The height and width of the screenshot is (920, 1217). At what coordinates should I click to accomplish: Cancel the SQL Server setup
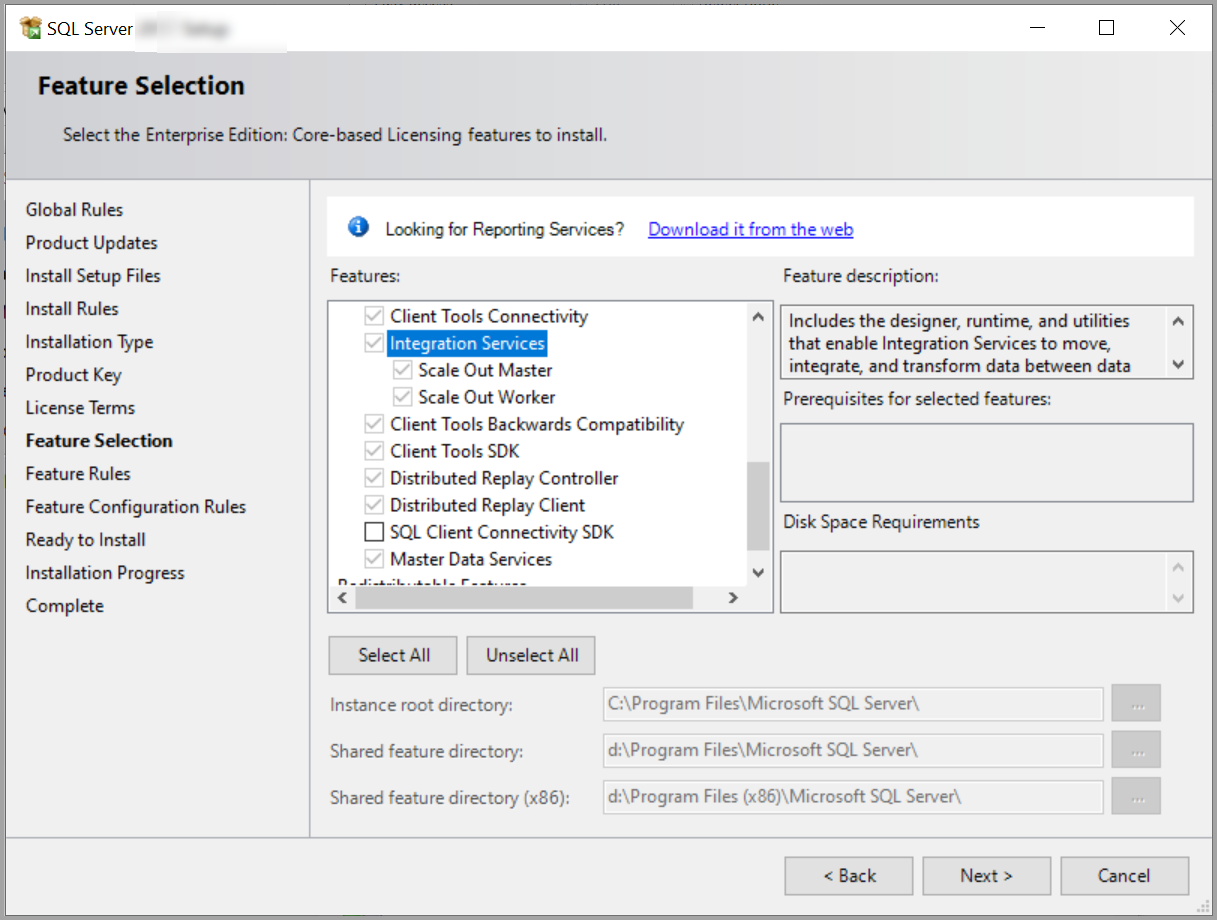pyautogui.click(x=1124, y=875)
